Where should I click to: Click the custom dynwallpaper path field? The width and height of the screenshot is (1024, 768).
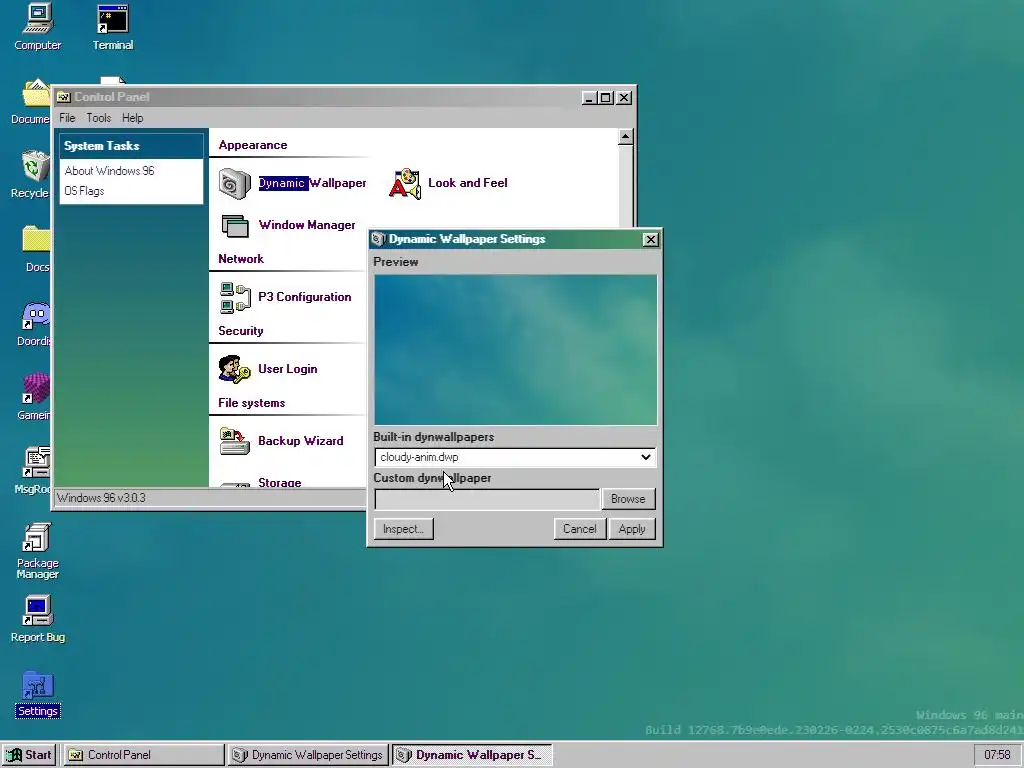487,499
